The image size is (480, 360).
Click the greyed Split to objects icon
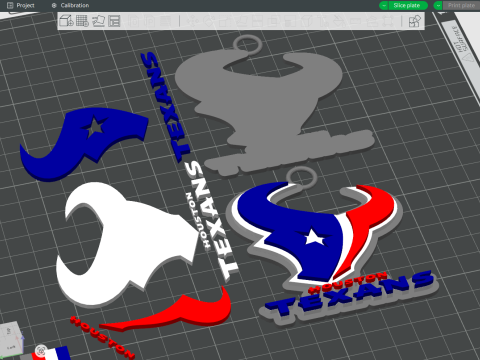click(x=134, y=21)
